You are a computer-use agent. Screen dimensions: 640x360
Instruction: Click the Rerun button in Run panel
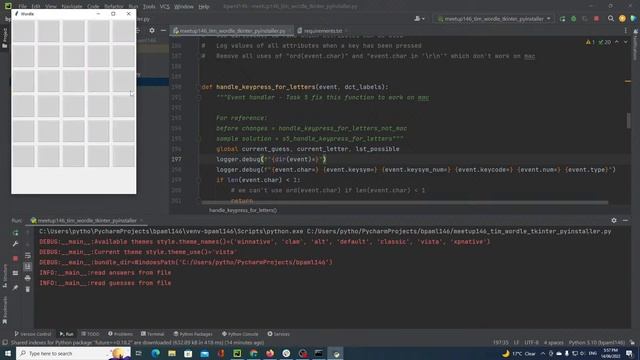tap(16, 233)
